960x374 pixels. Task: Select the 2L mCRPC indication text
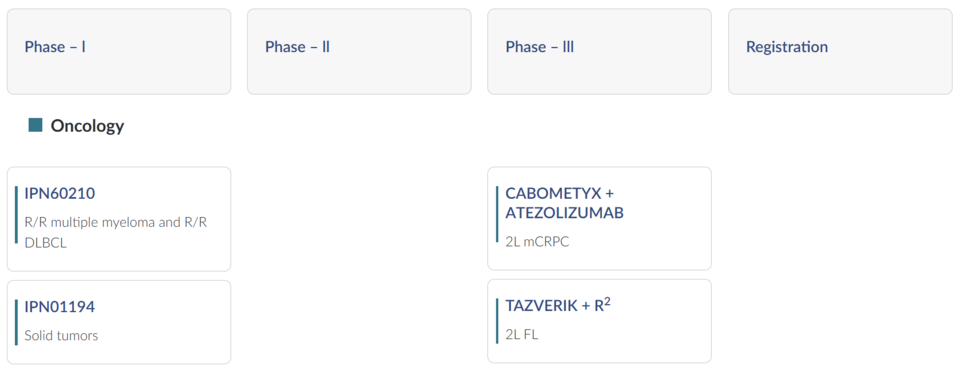click(x=537, y=242)
